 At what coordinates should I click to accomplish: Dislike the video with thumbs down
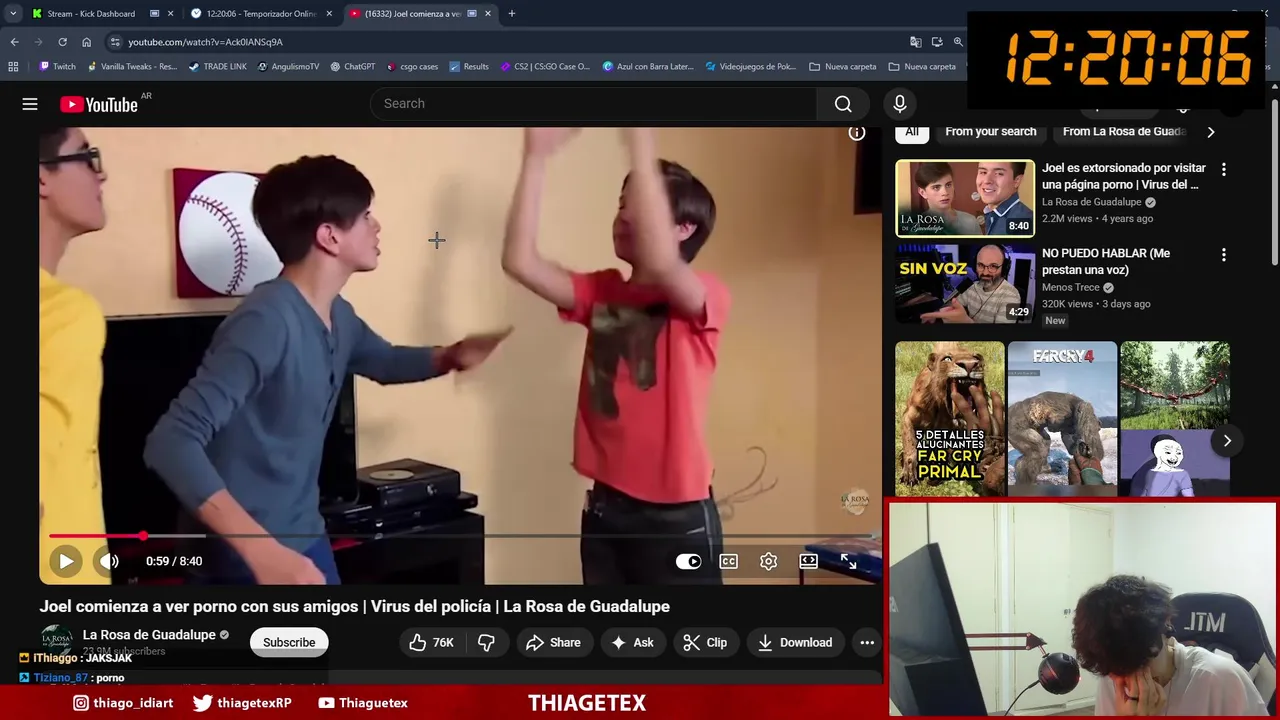[486, 642]
